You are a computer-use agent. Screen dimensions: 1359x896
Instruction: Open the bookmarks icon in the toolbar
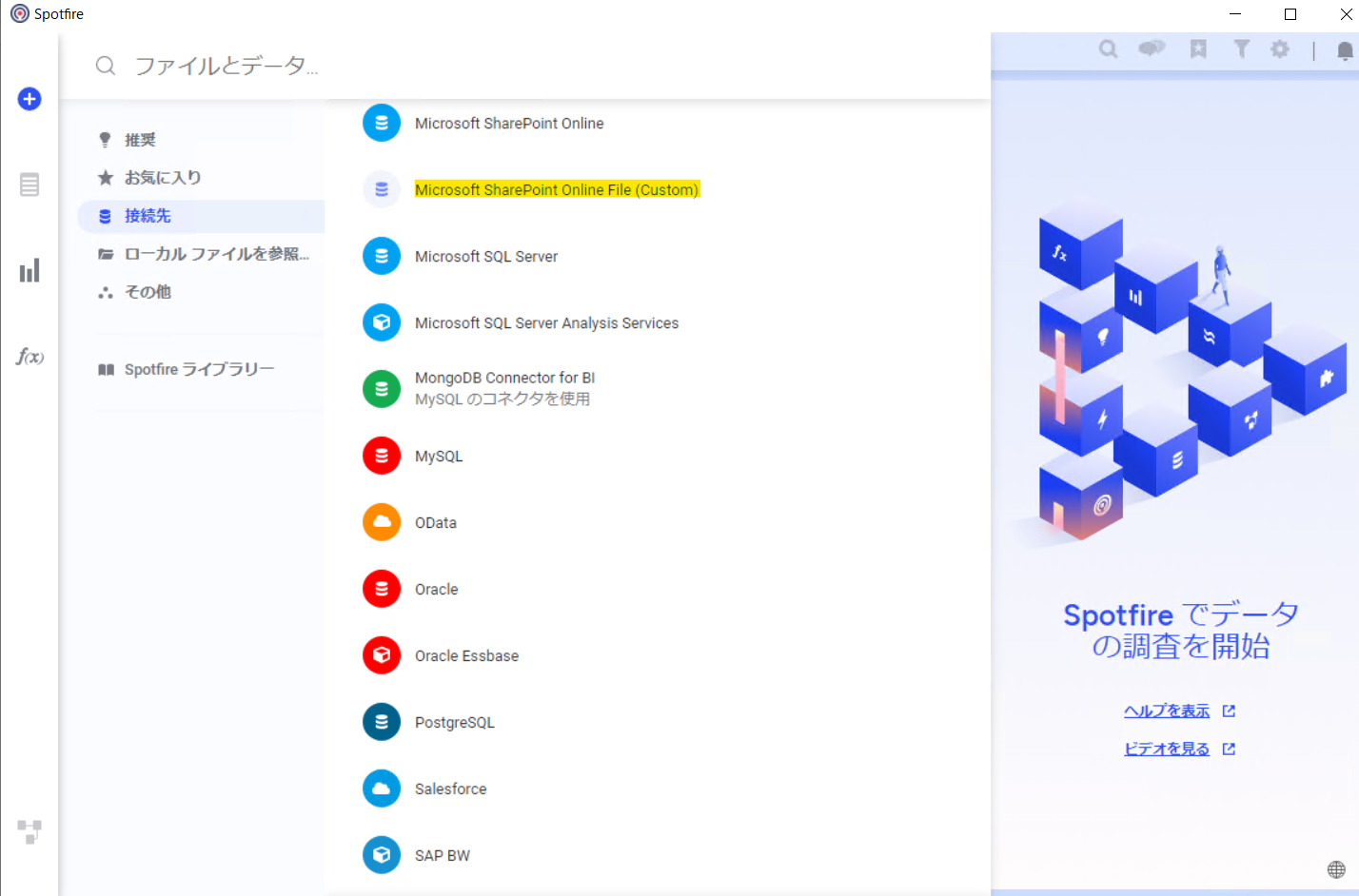[x=1198, y=49]
